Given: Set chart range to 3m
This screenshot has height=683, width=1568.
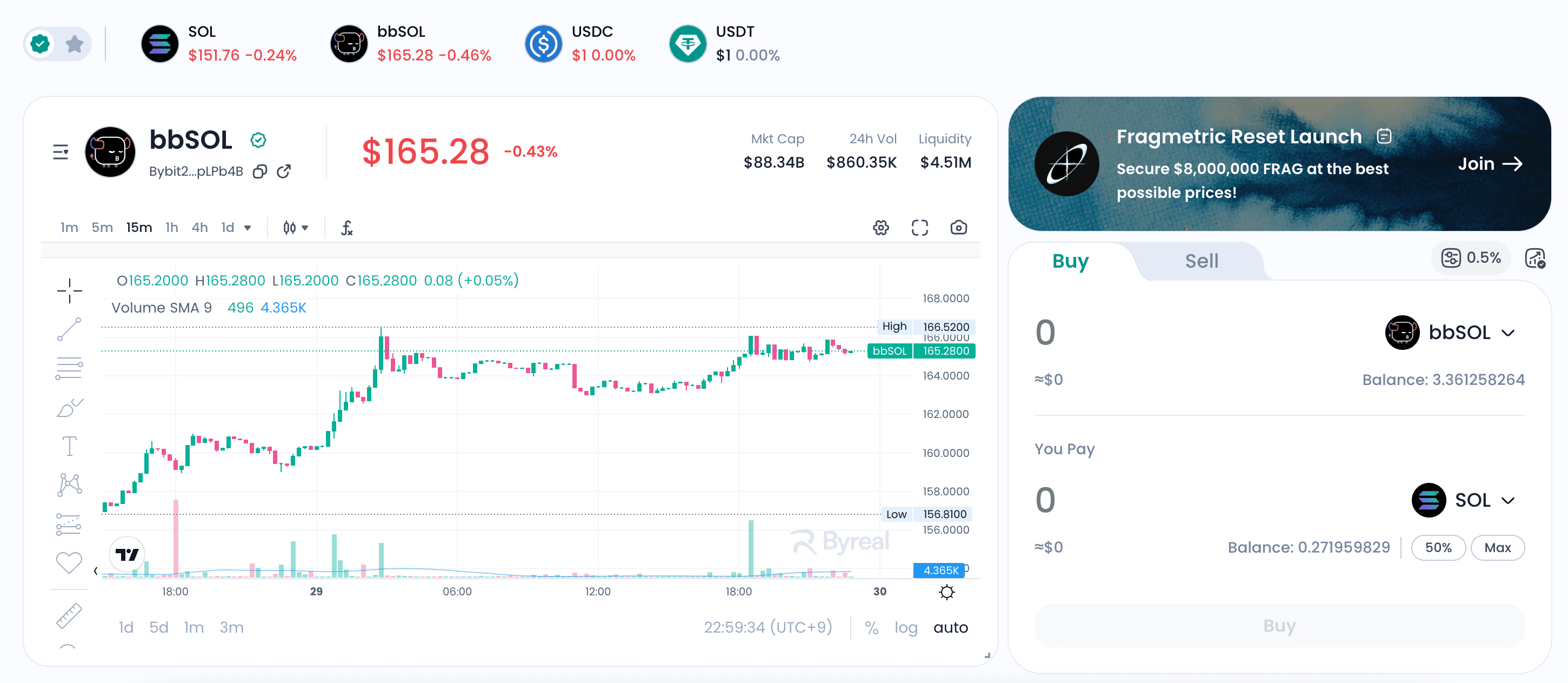Looking at the screenshot, I should pyautogui.click(x=231, y=628).
